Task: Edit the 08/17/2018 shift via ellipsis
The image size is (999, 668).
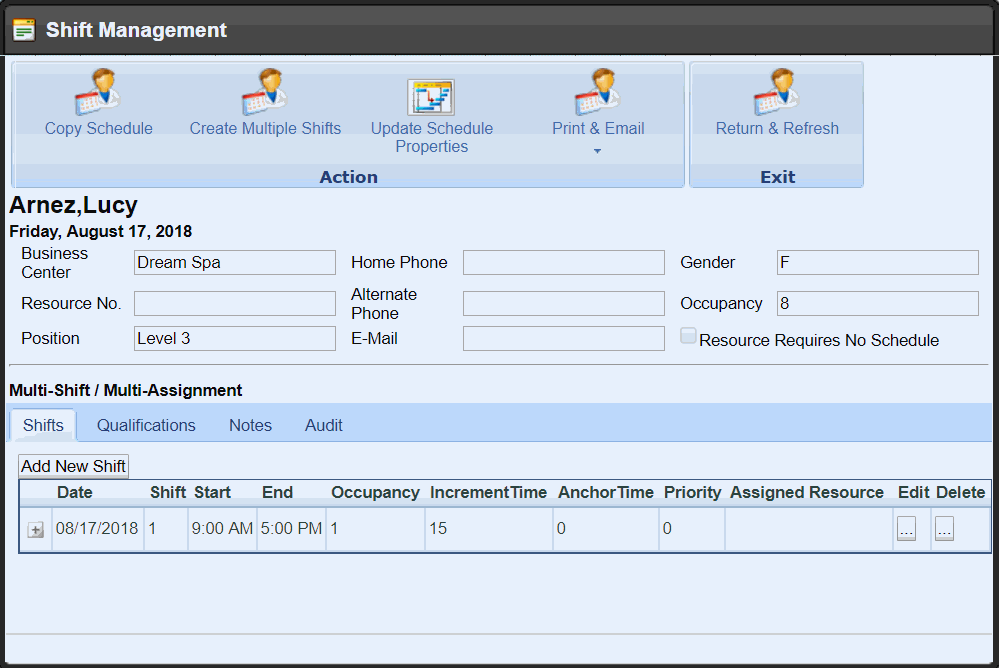Action: point(907,528)
